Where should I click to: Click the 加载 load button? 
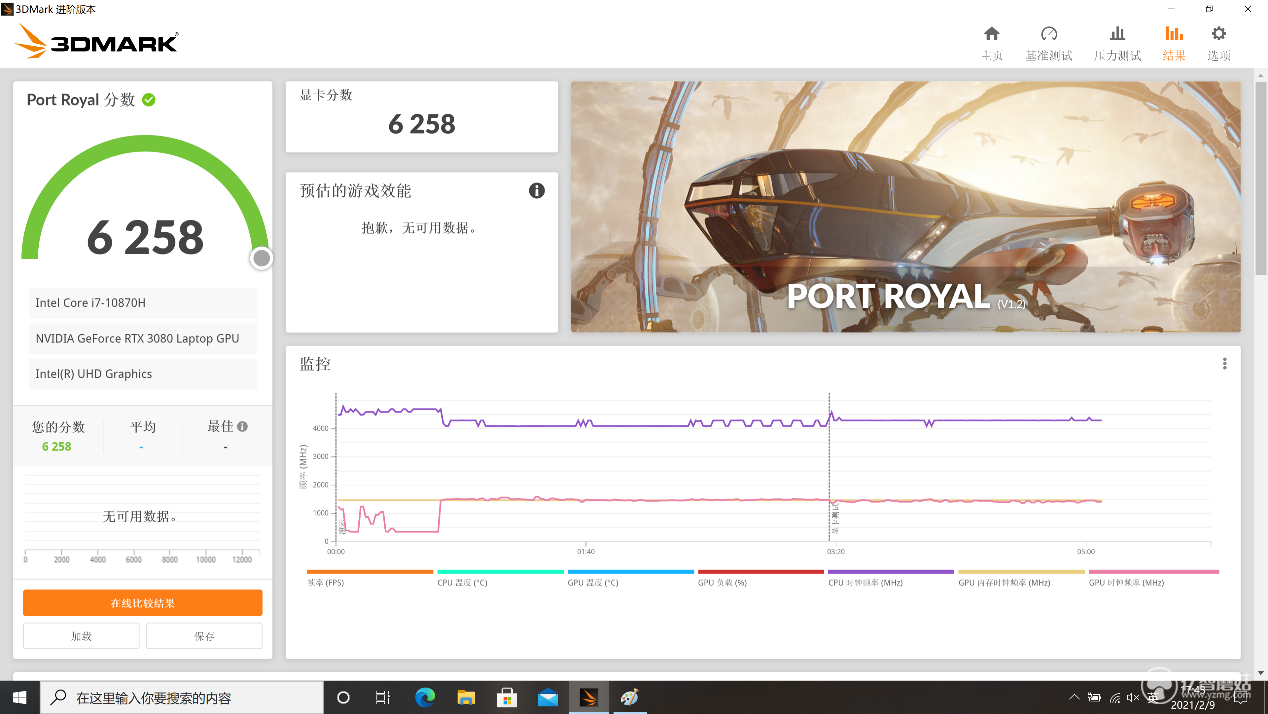(x=82, y=636)
